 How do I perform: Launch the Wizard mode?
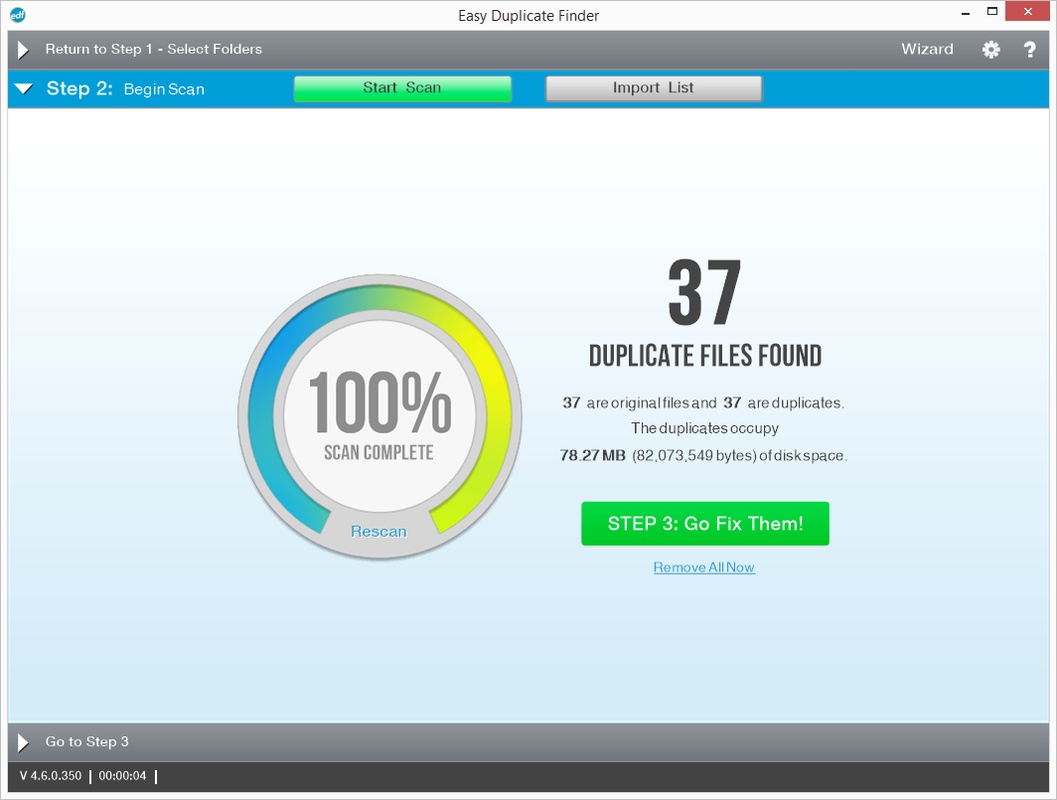927,49
